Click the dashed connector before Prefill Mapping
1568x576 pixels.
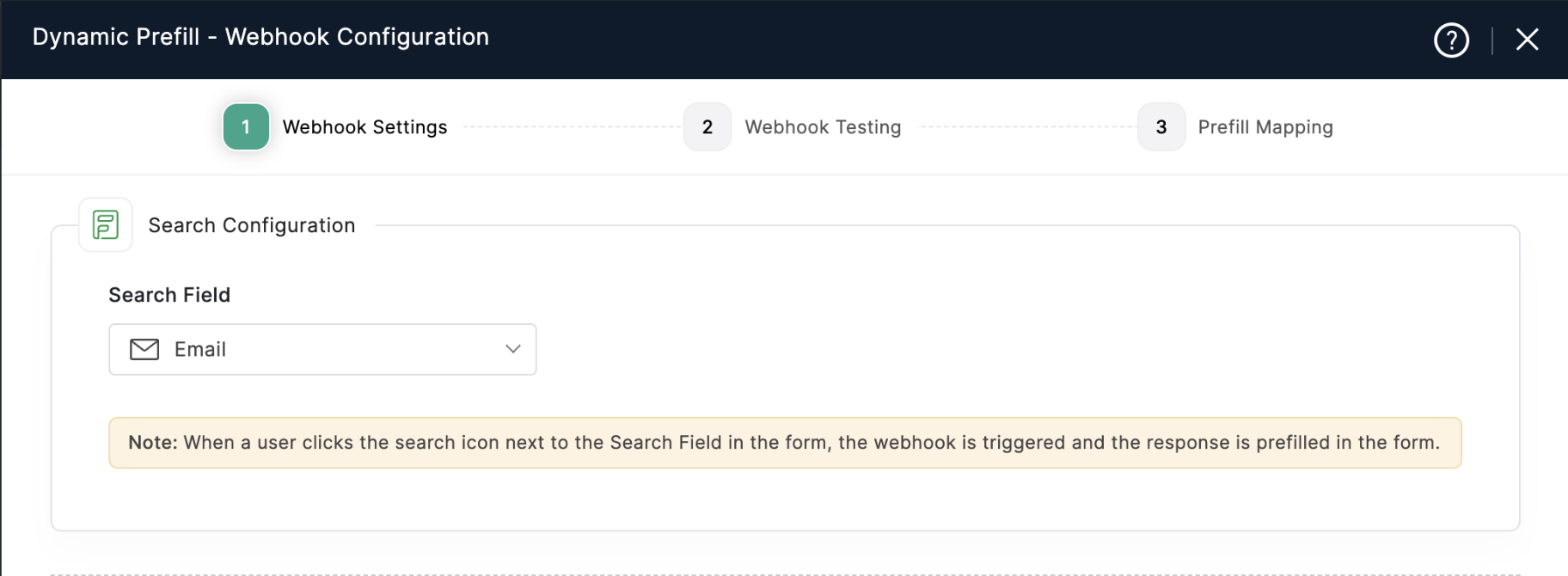(x=1027, y=127)
